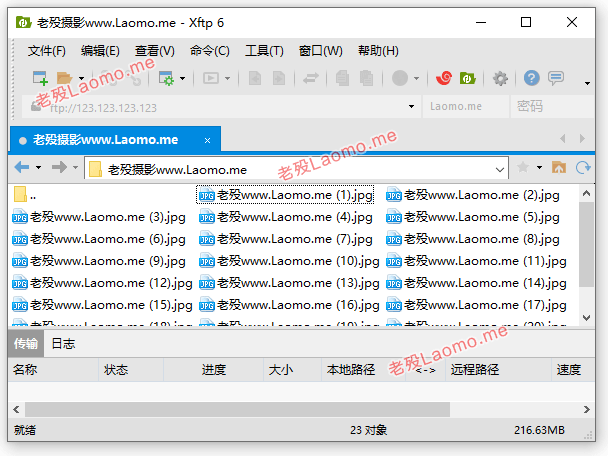Select file 老殁www.Laomo.me (13).jpg
The image size is (608, 456).
click(289, 283)
